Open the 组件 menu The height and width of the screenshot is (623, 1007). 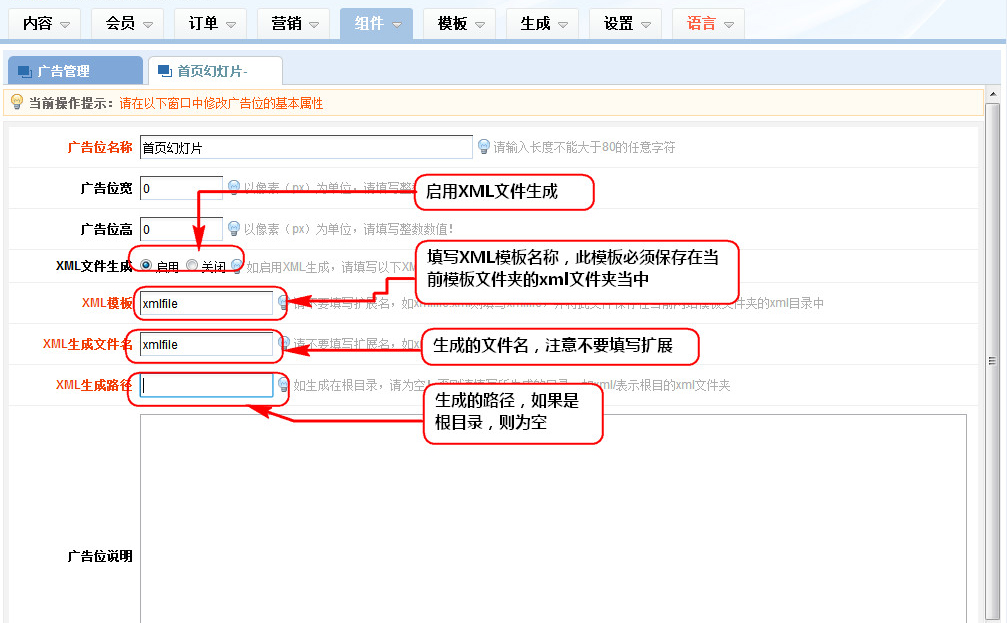[x=375, y=23]
